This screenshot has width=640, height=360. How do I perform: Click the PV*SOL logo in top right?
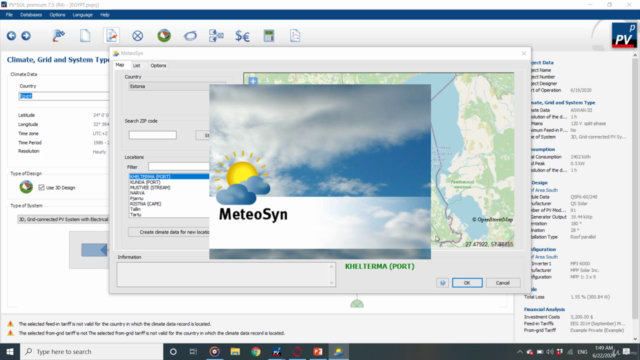[624, 36]
